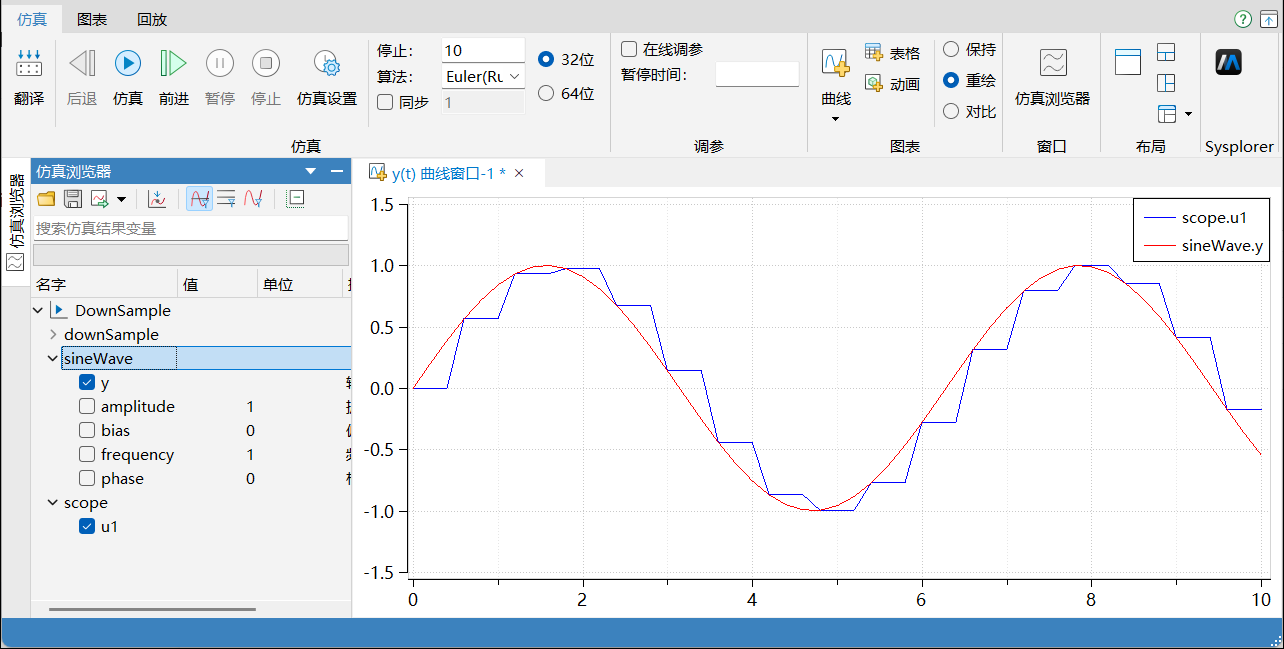
Task: Open the 仿真浏览器 window icon in ribbon
Action: coord(1052,64)
